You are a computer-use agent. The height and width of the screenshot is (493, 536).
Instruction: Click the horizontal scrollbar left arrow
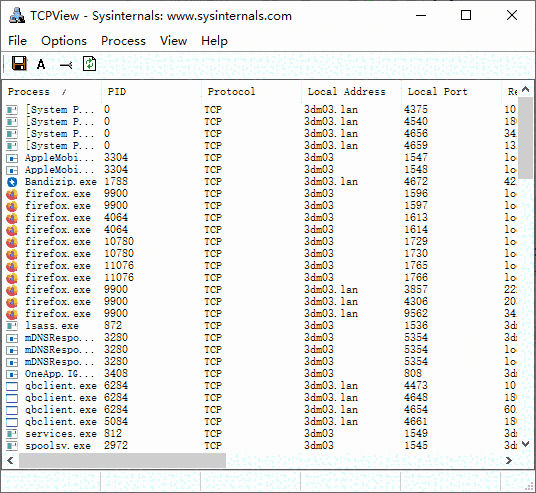(10, 461)
